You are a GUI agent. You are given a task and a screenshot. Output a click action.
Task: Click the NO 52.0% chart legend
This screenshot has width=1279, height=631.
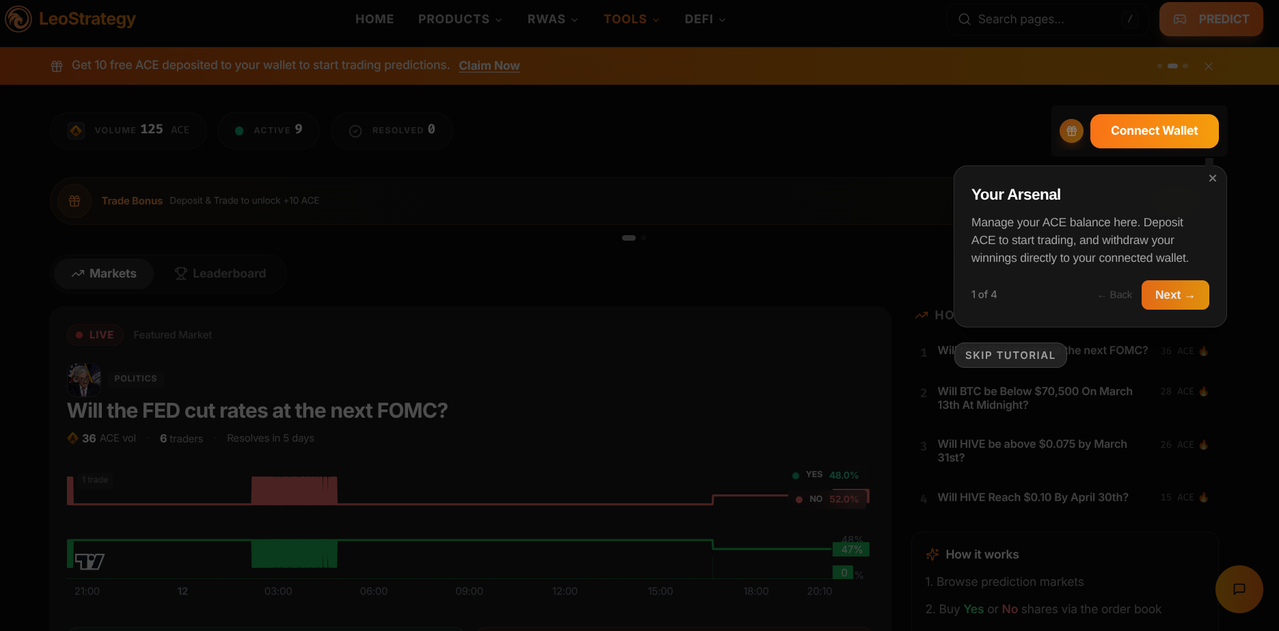[x=827, y=499]
